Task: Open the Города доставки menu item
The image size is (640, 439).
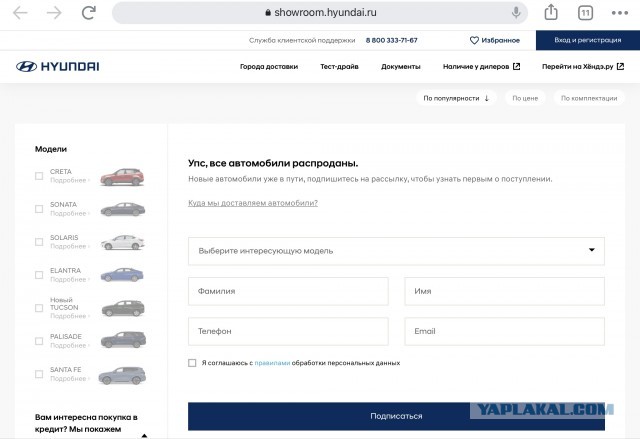Action: pyautogui.click(x=269, y=67)
